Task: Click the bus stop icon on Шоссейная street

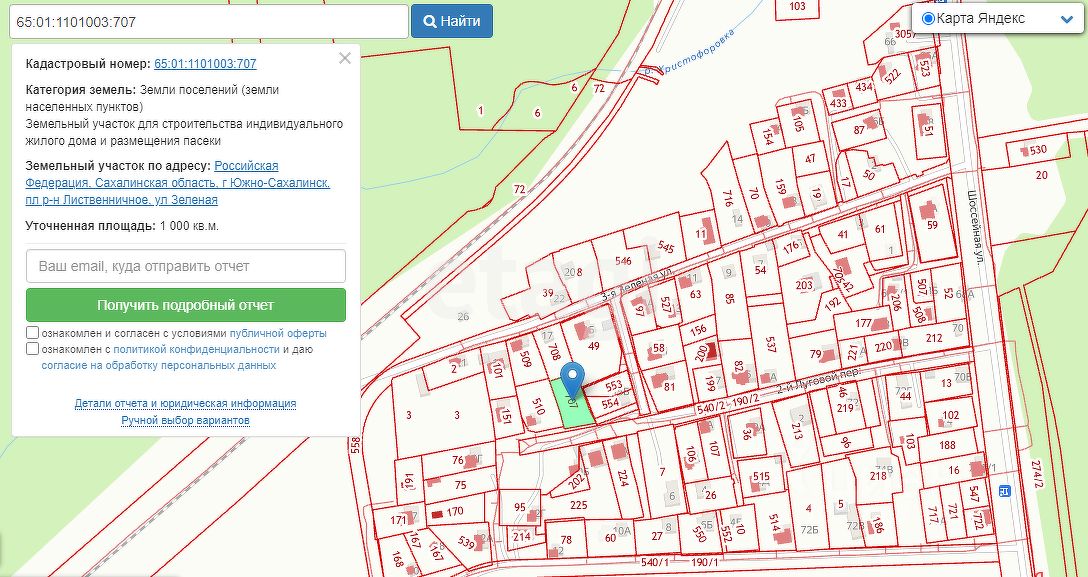Action: (1004, 491)
